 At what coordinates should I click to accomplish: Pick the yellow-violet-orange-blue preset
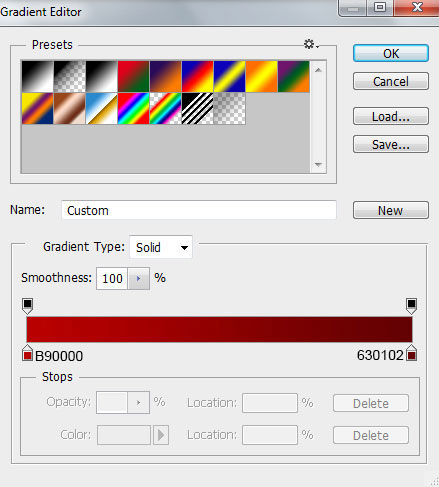pos(37,108)
